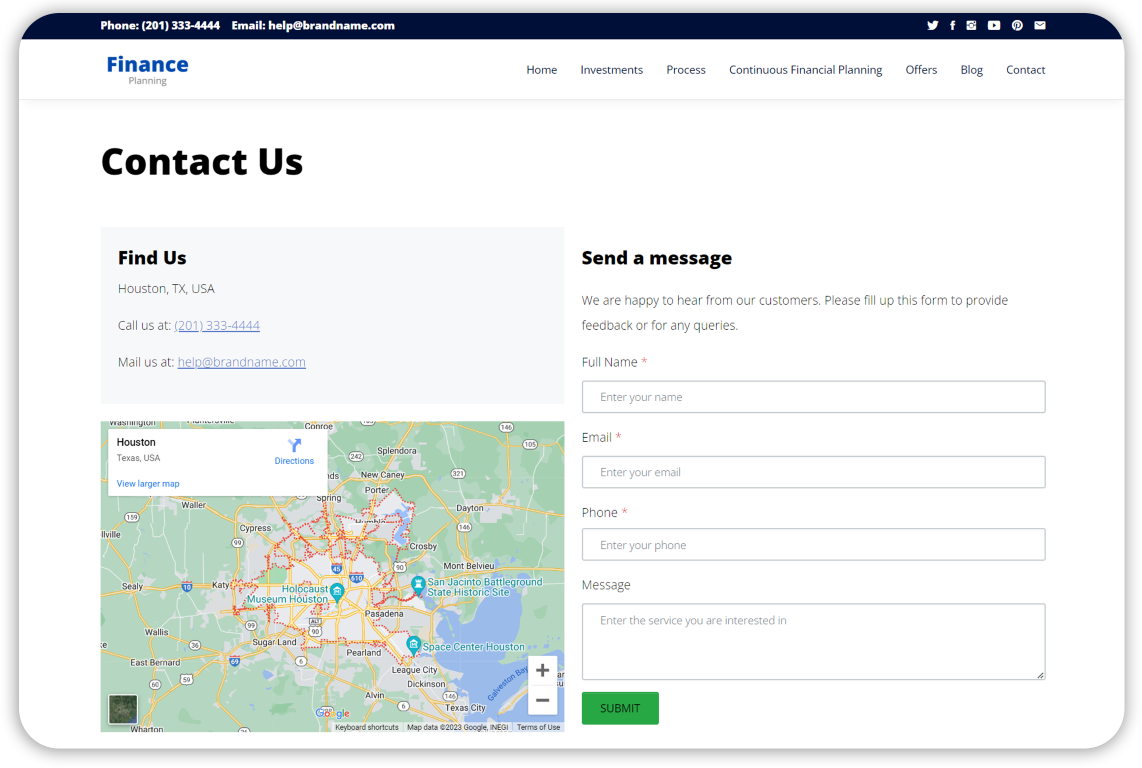Click the (201) 333-4444 phone link
Viewport: 1142px width, 768px height.
click(x=217, y=325)
